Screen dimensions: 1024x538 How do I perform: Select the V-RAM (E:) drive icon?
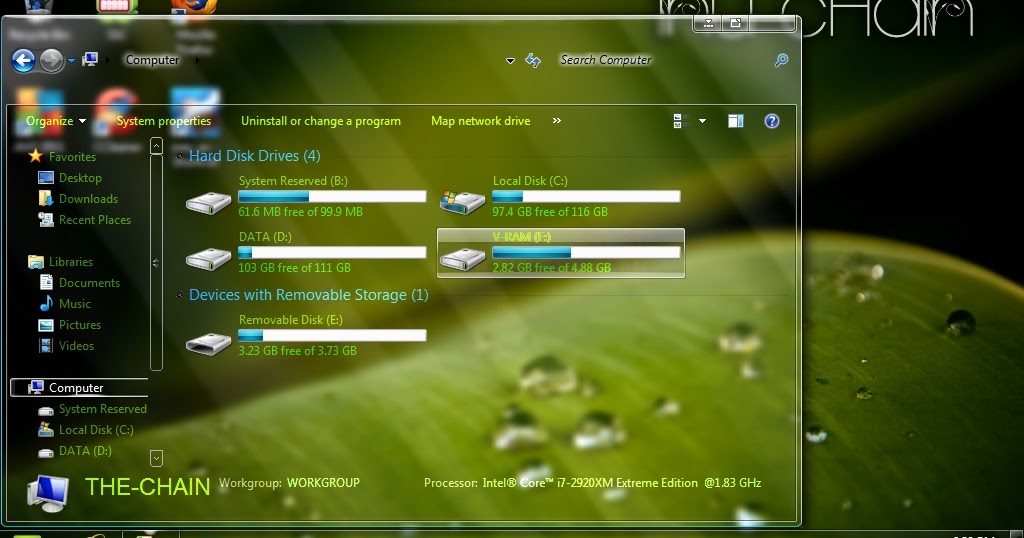tap(462, 259)
